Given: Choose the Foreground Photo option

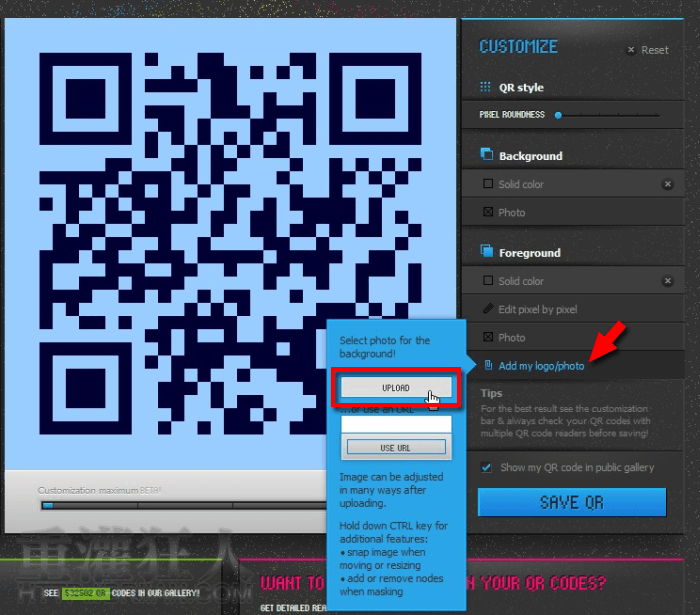Looking at the screenshot, I should click(510, 337).
